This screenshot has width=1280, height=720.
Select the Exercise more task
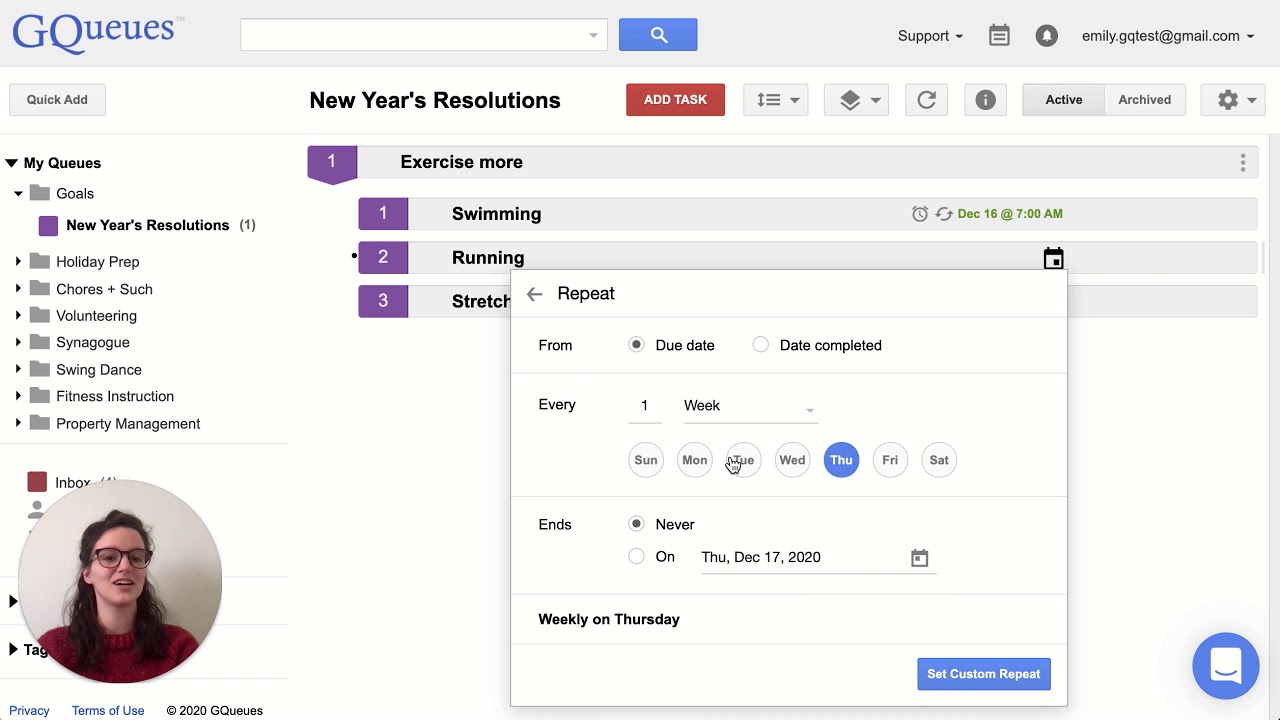coord(782,162)
